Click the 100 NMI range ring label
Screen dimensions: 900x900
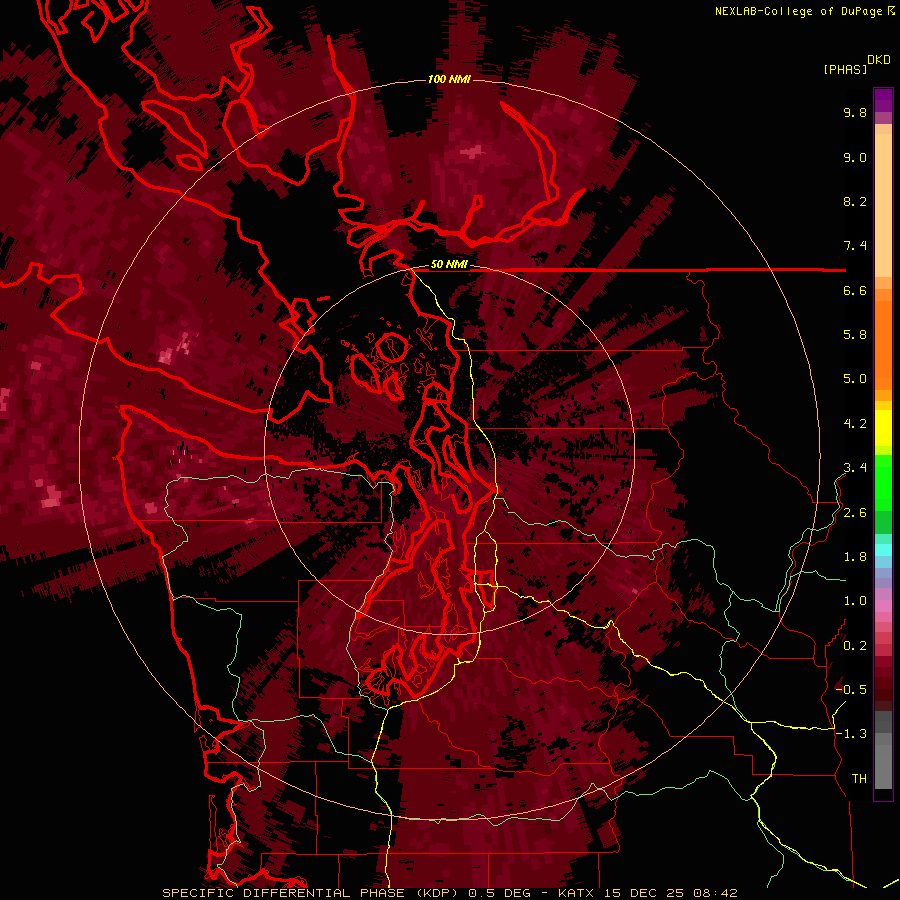(x=449, y=79)
